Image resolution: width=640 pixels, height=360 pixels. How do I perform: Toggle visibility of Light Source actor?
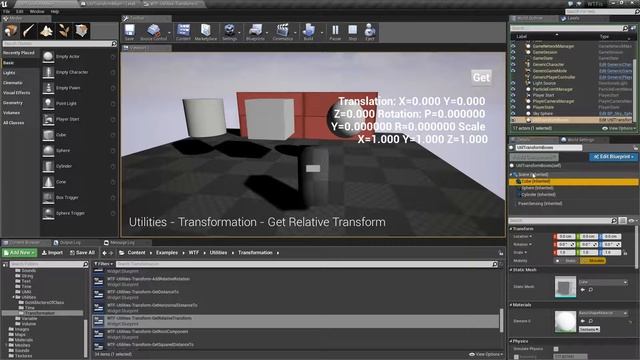point(513,83)
